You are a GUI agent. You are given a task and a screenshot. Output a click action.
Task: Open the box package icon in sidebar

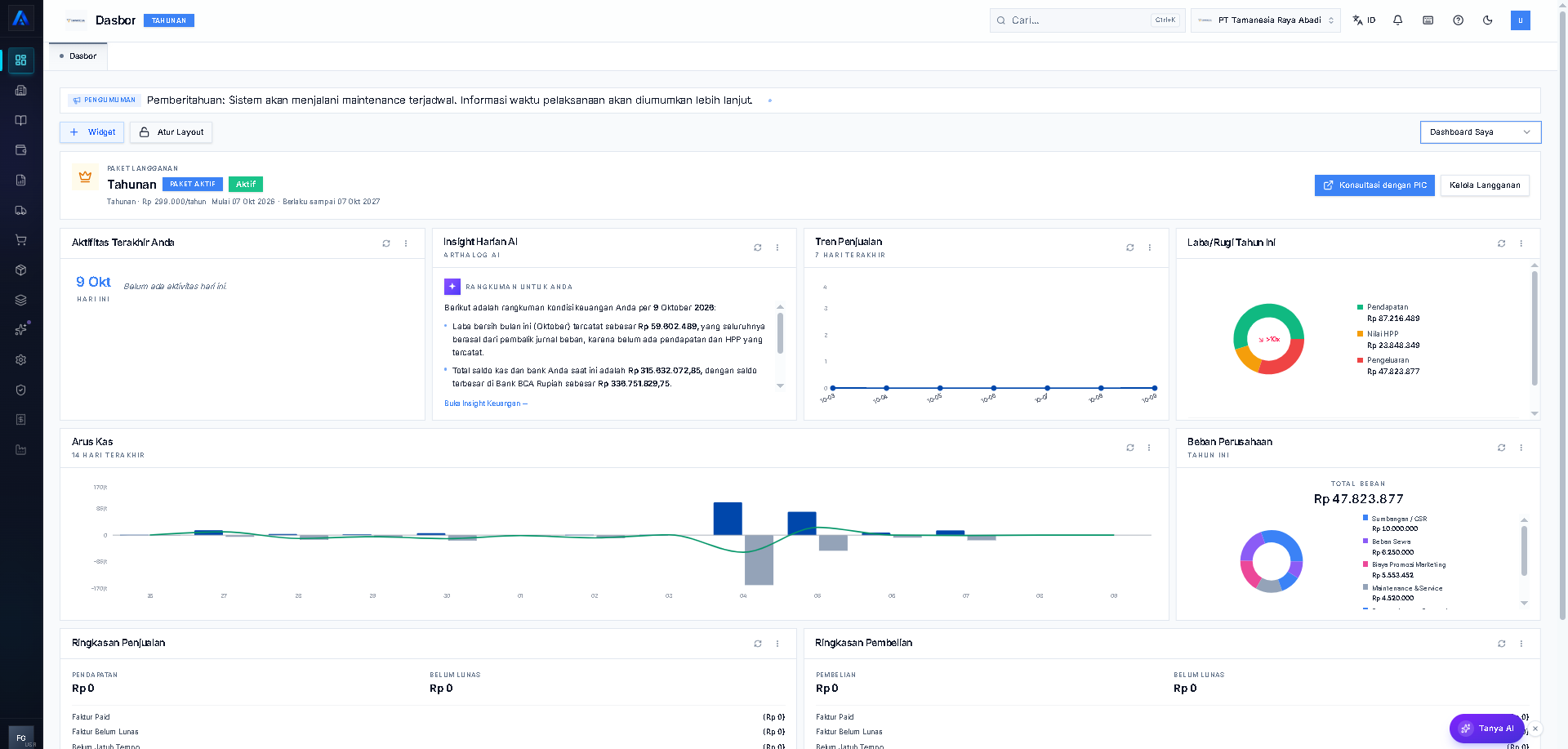(21, 270)
